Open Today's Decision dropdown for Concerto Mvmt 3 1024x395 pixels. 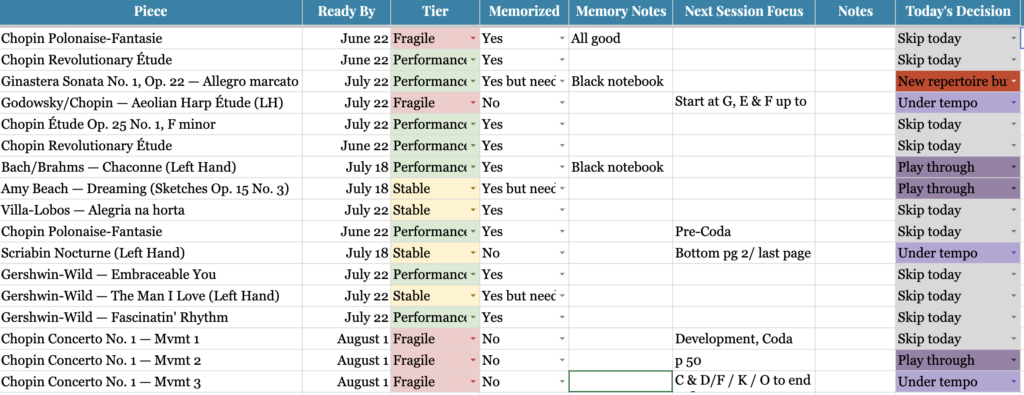click(1014, 382)
